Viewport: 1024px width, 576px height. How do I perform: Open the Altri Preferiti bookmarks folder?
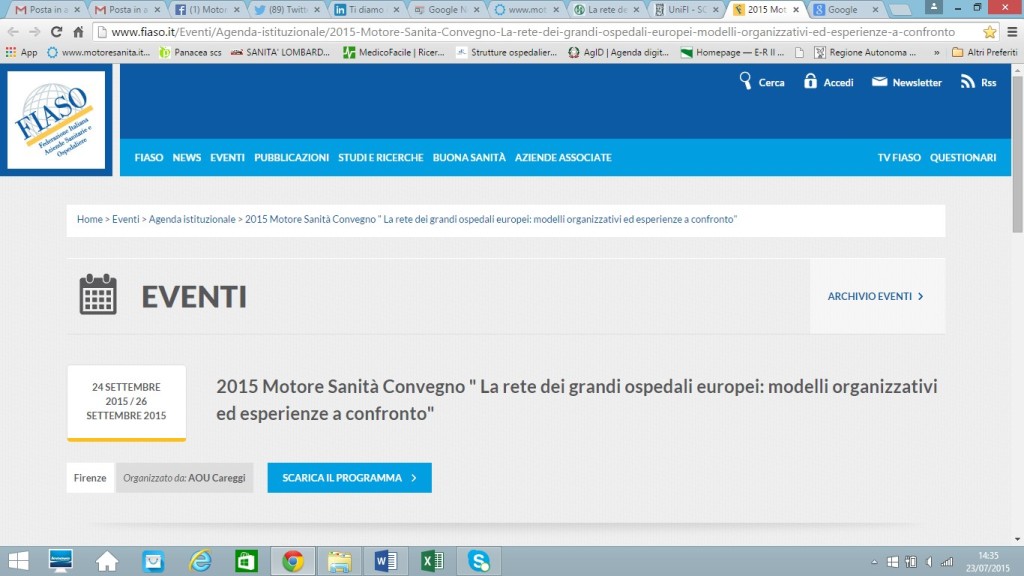984,52
